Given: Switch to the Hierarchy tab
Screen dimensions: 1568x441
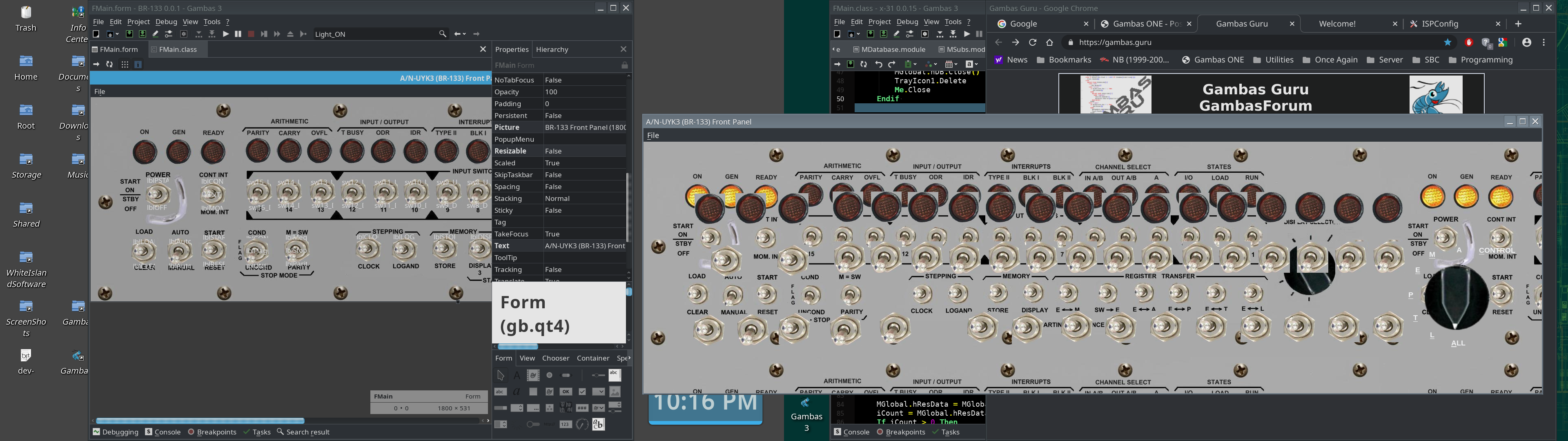Looking at the screenshot, I should [x=552, y=49].
